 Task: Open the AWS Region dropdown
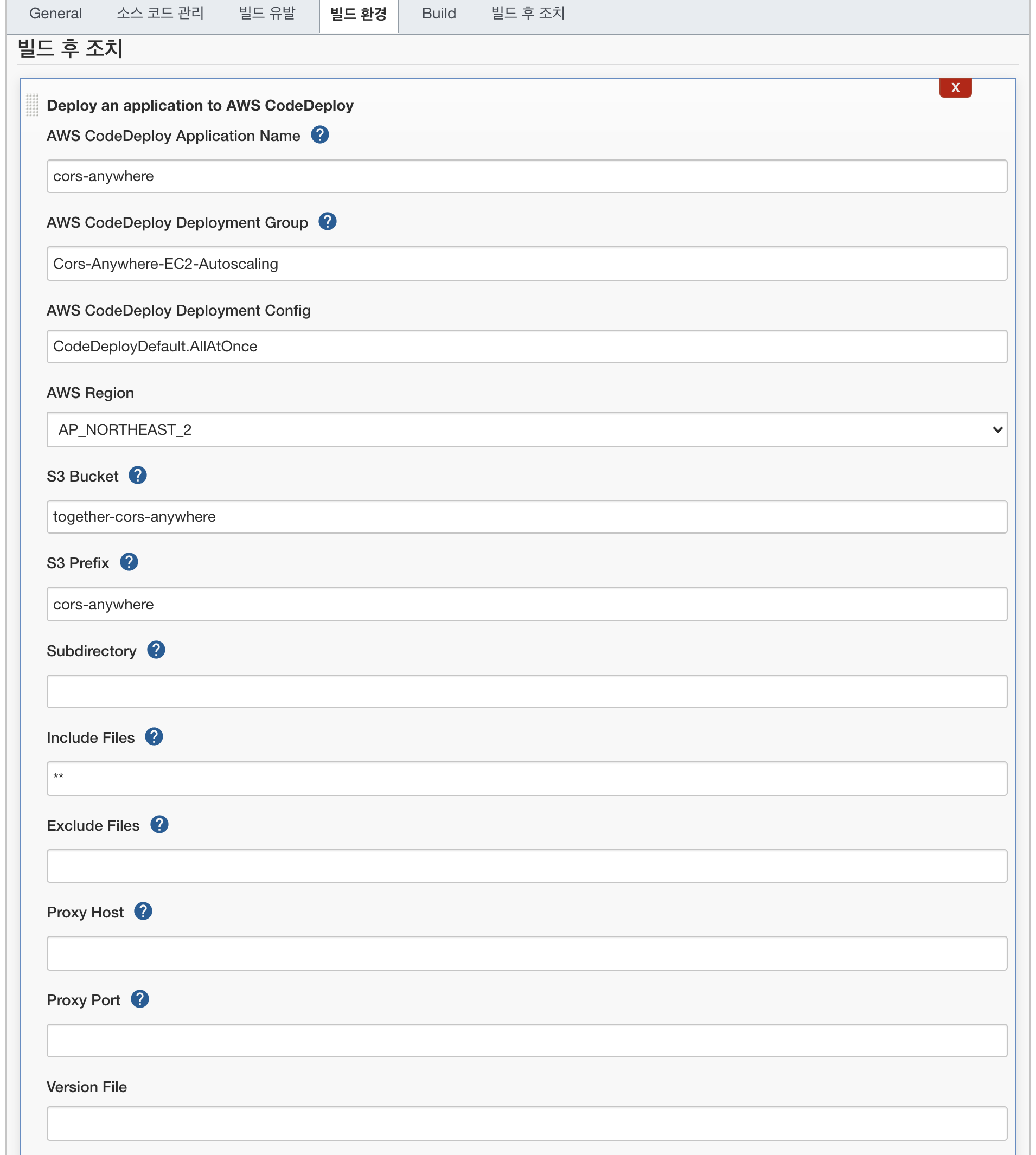pos(527,429)
